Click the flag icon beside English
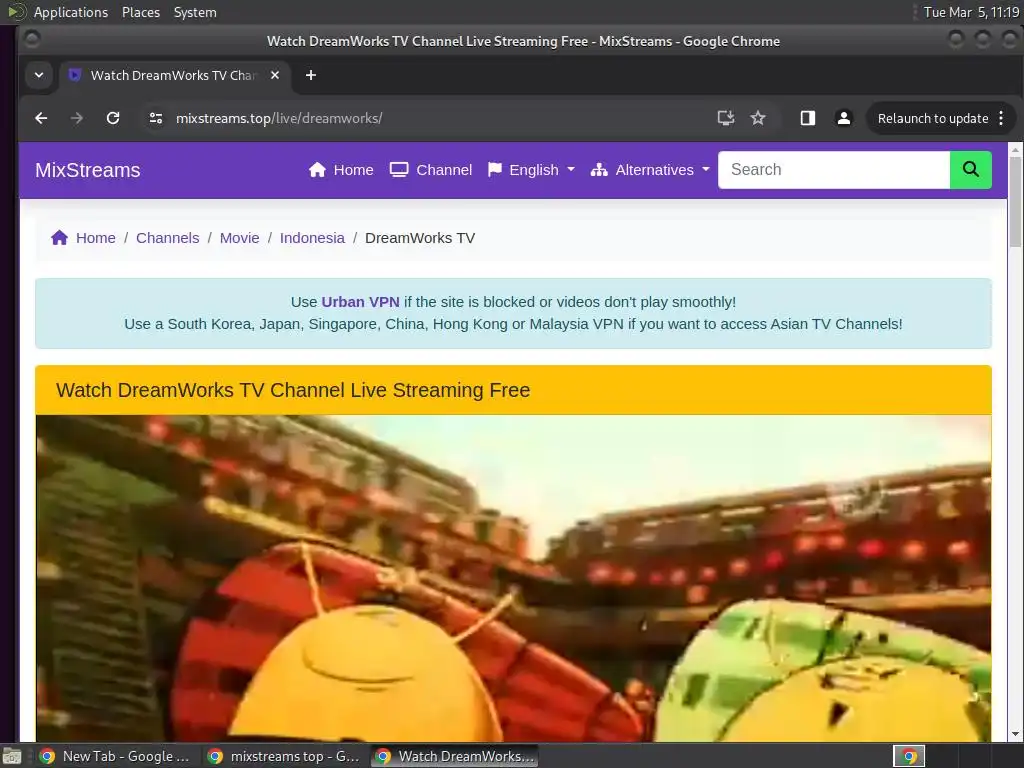The height and width of the screenshot is (768, 1024). click(x=495, y=170)
